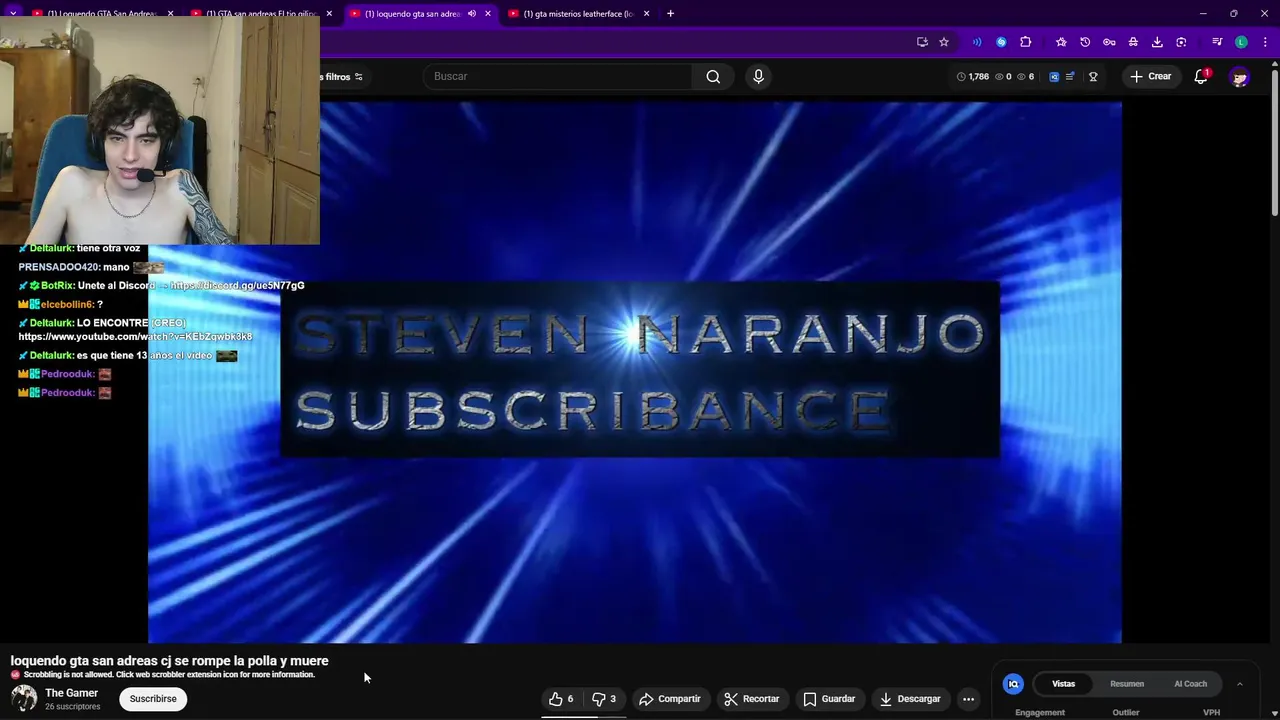Click the Outlier label in vidIQ panel
The height and width of the screenshot is (720, 1280).
[x=1126, y=713]
